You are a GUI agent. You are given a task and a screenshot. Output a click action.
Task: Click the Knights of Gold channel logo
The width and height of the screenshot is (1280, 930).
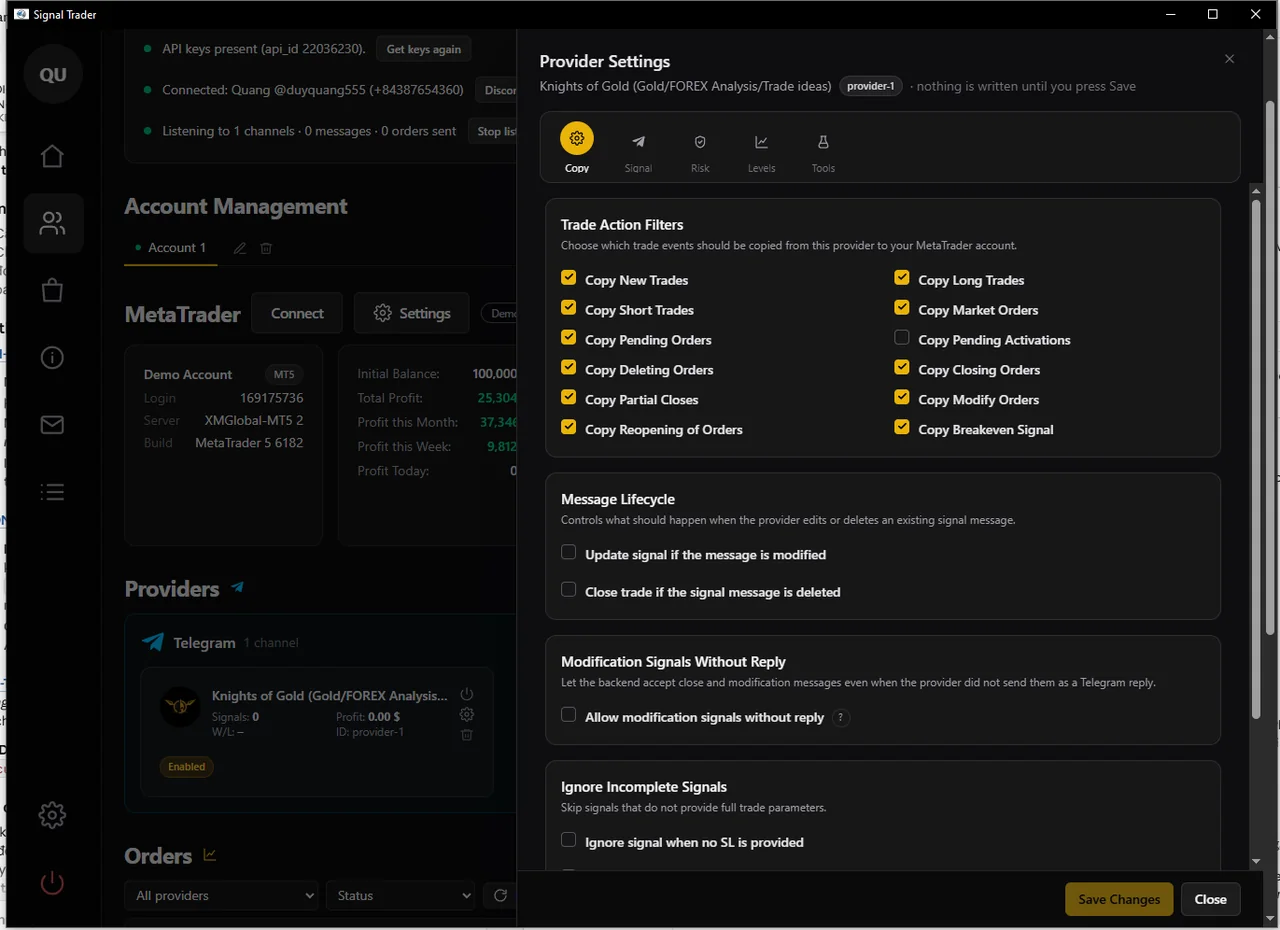181,706
